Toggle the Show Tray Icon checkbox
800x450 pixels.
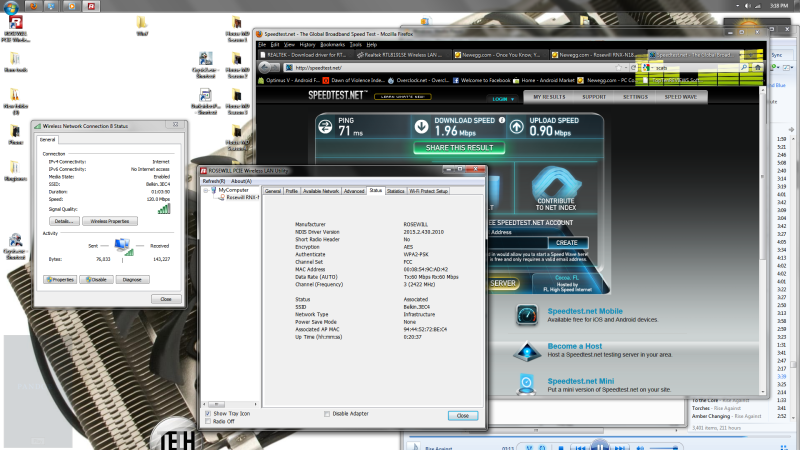coord(208,413)
